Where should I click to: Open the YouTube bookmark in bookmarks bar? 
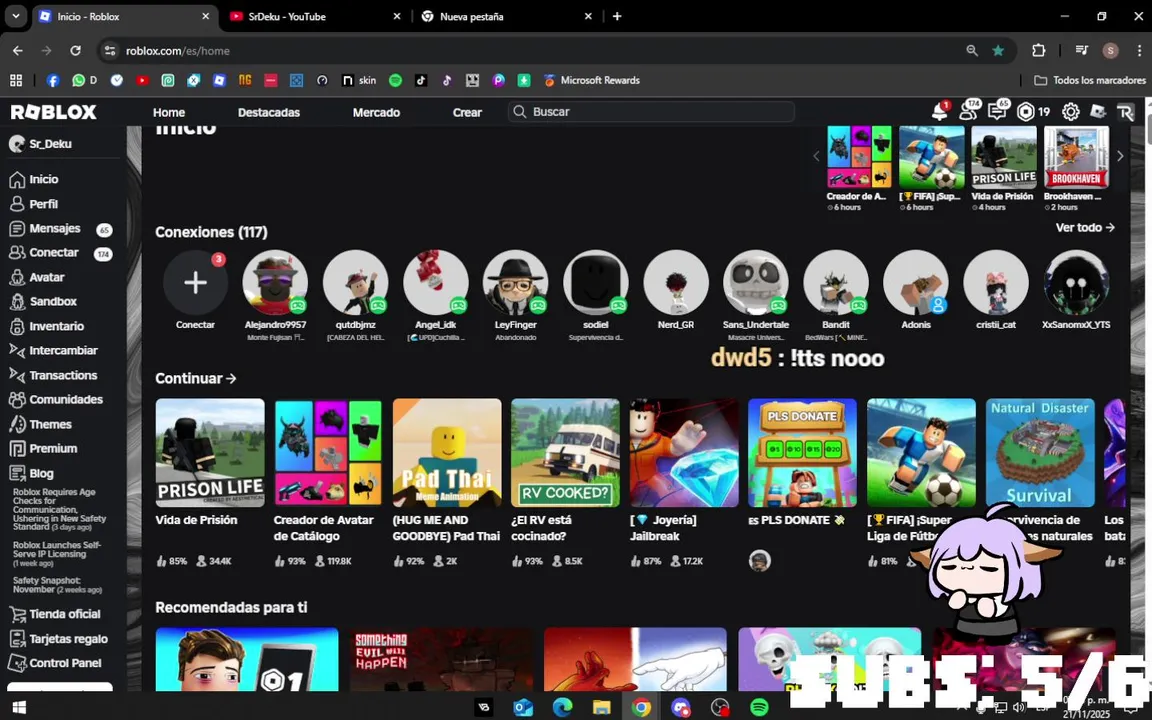(143, 80)
